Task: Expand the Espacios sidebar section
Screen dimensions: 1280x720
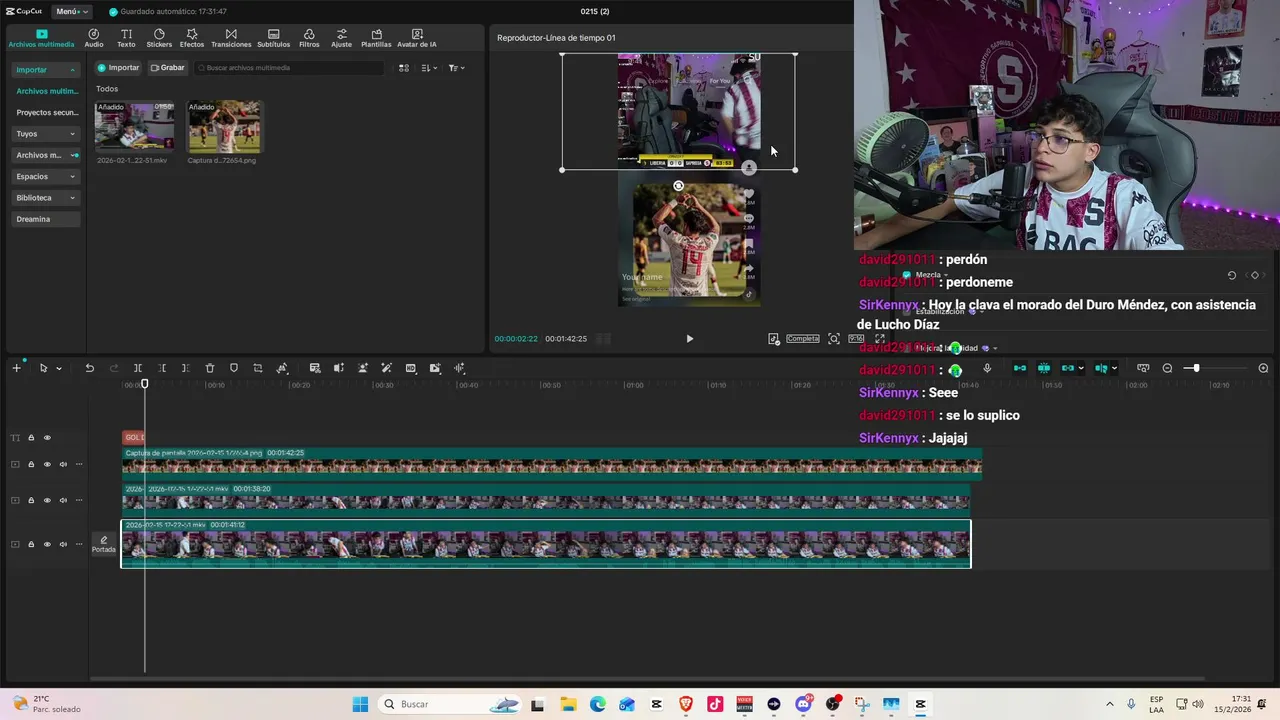Action: tap(45, 176)
